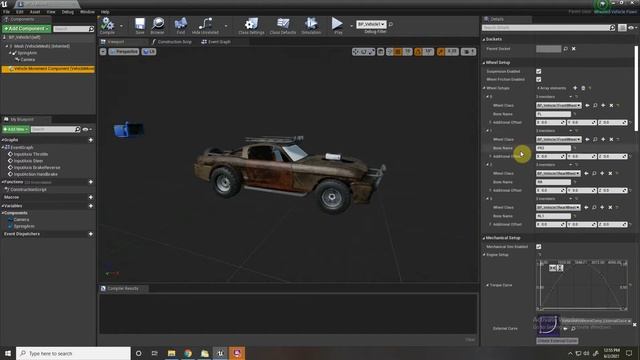Click the Compile toolbar icon

click(x=107, y=25)
